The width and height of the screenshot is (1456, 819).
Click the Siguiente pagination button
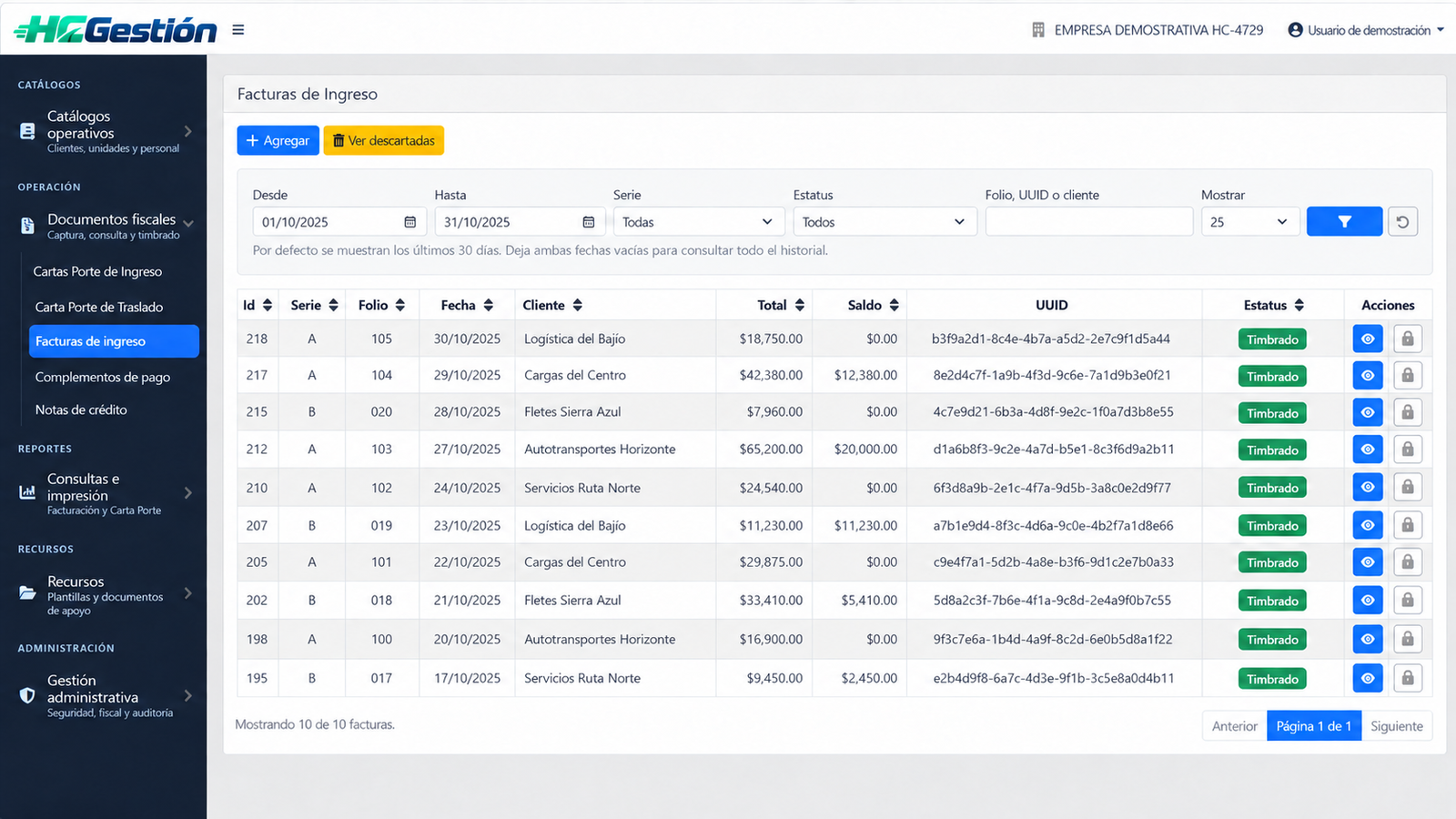coord(1397,725)
